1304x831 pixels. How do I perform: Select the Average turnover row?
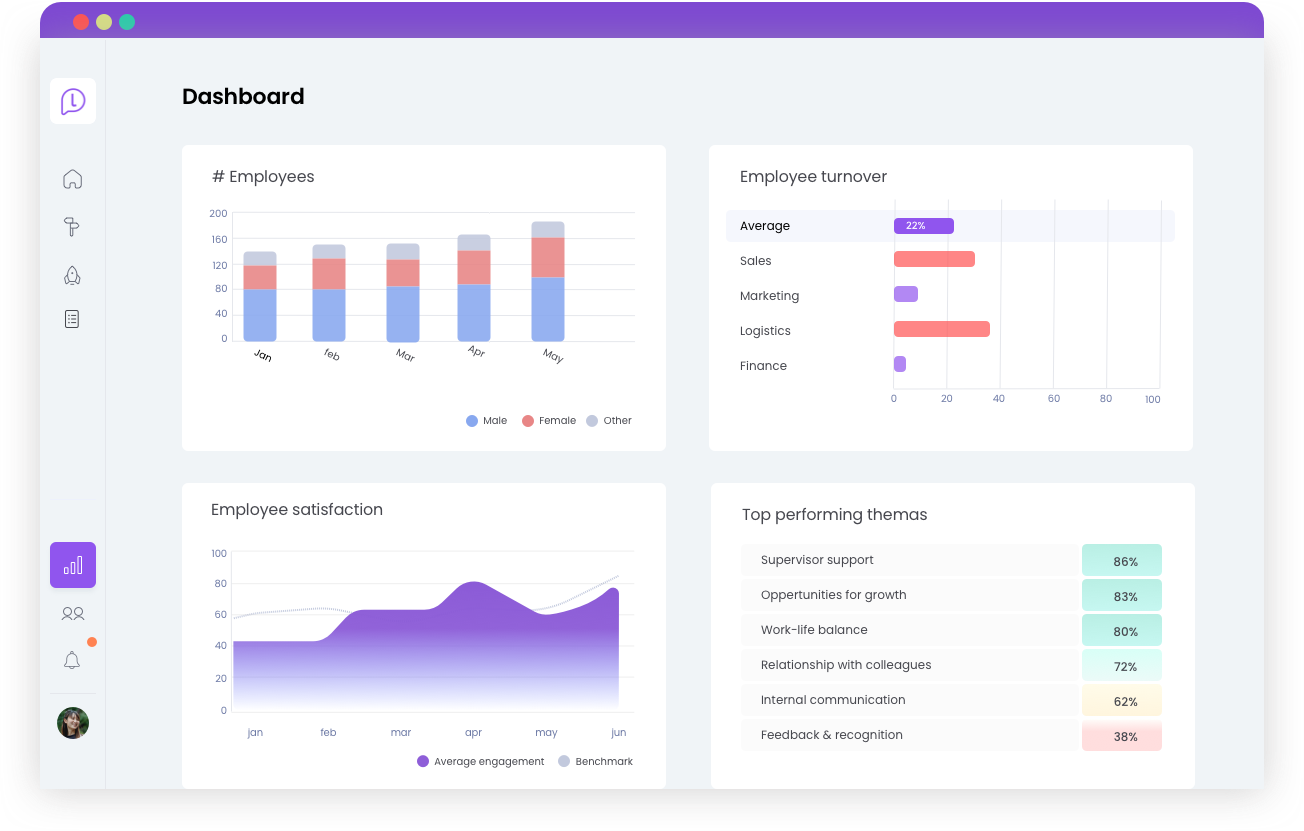[x=949, y=226]
